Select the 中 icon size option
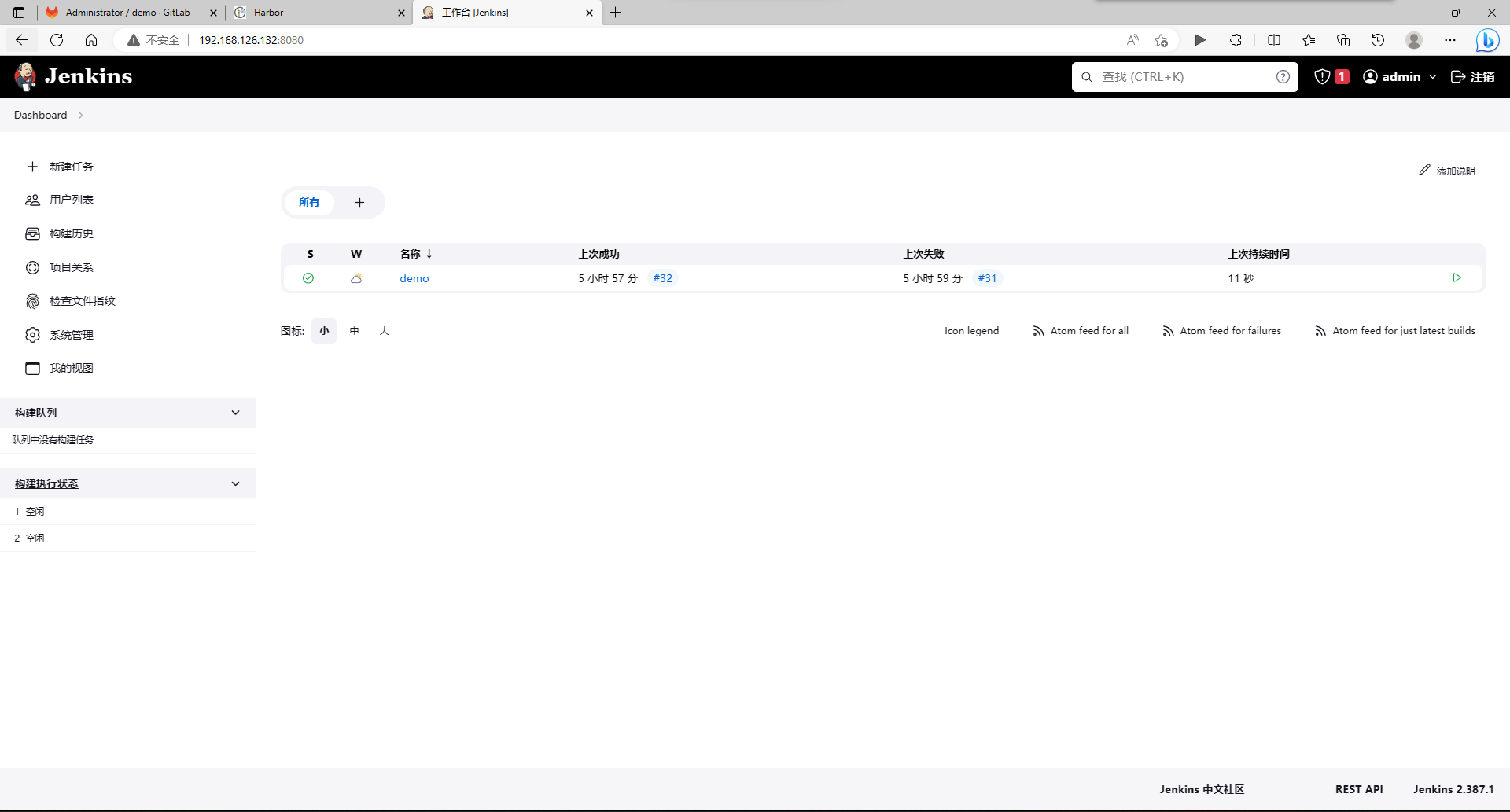This screenshot has width=1510, height=812. 354,330
